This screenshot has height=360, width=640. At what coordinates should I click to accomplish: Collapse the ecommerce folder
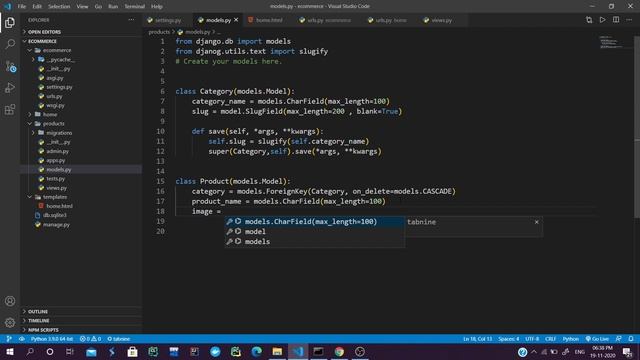[x=57, y=50]
